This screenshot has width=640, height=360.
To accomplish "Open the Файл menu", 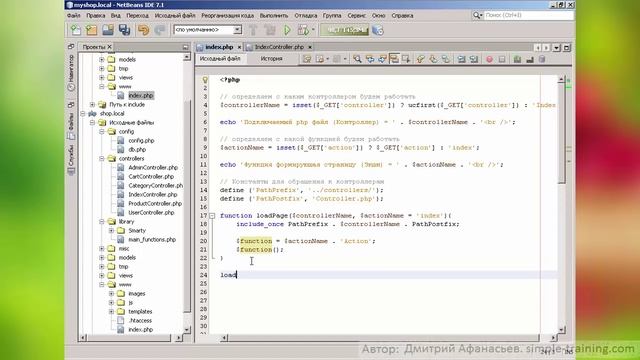I will pos(74,16).
